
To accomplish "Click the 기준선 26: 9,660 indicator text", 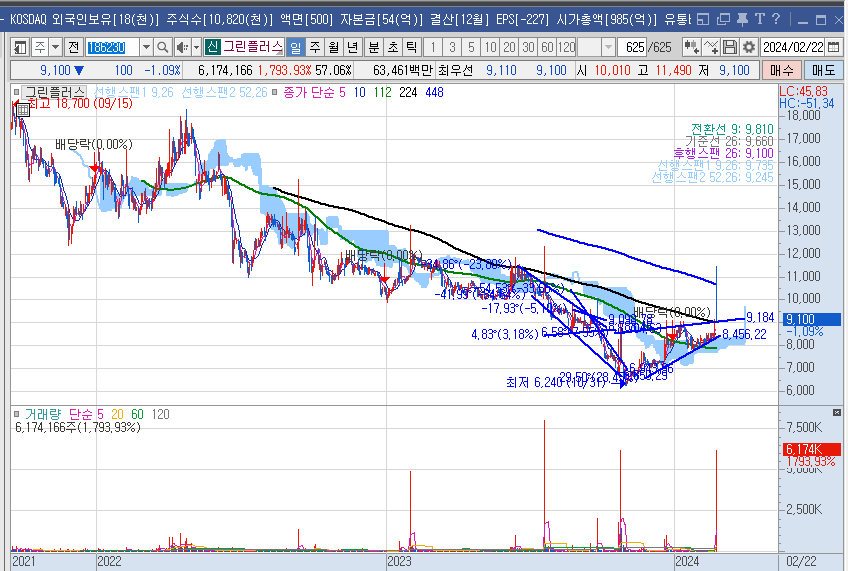I will tap(730, 141).
